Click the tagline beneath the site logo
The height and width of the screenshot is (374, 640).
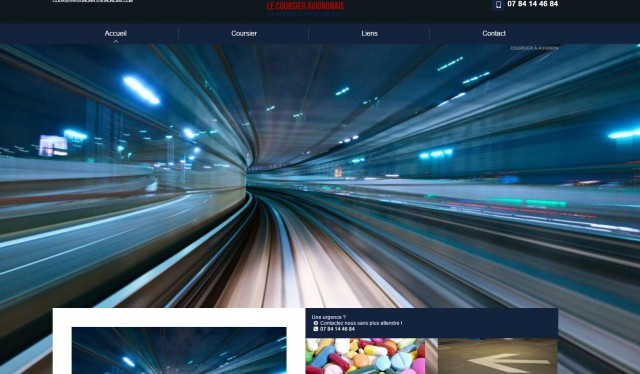(305, 14)
